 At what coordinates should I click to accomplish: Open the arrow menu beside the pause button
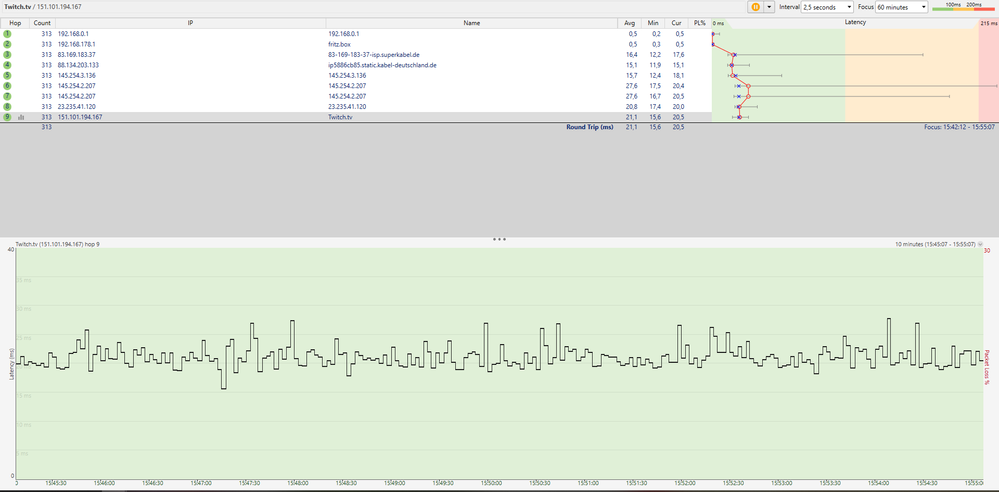tap(769, 6)
